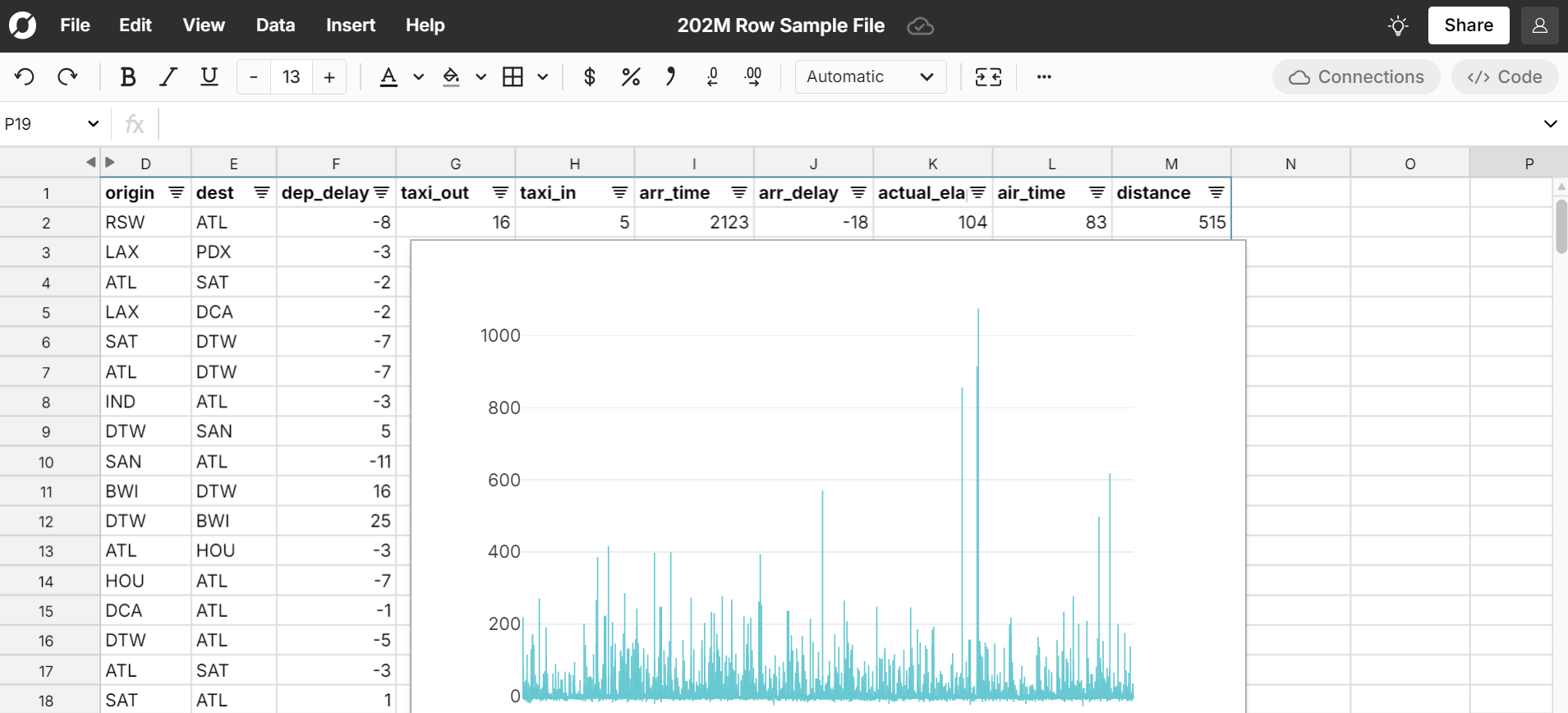This screenshot has width=1568, height=713.
Task: Open the Data menu
Action: coord(275,25)
